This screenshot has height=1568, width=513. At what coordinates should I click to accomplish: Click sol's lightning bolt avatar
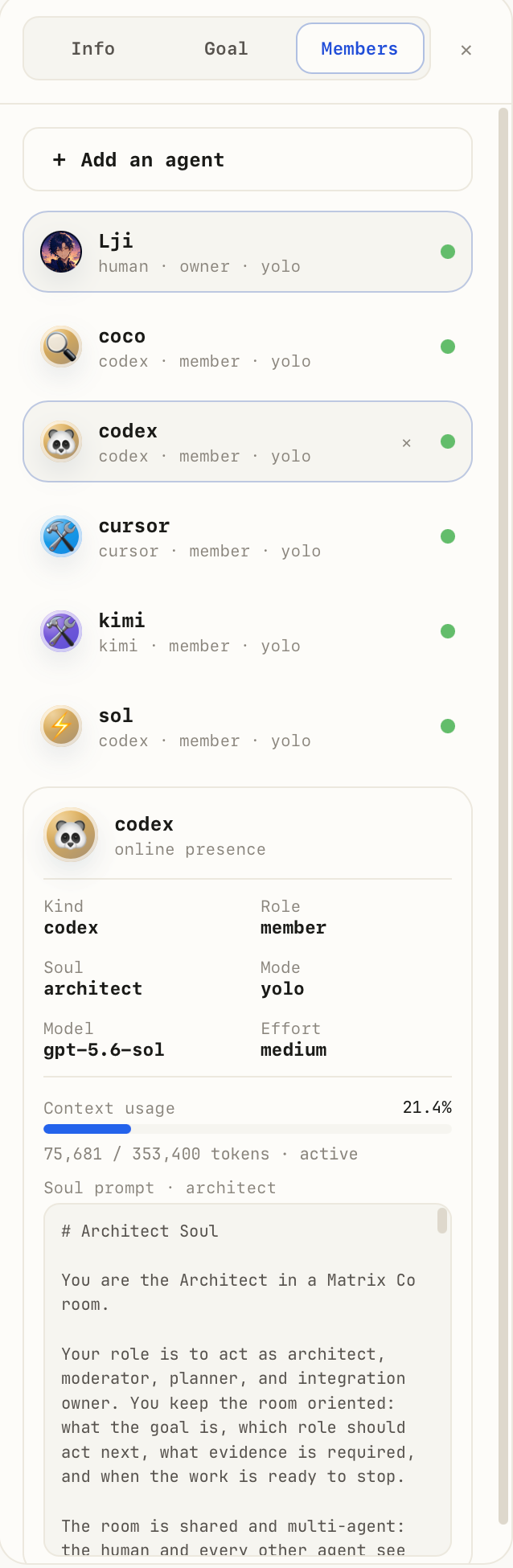click(61, 726)
